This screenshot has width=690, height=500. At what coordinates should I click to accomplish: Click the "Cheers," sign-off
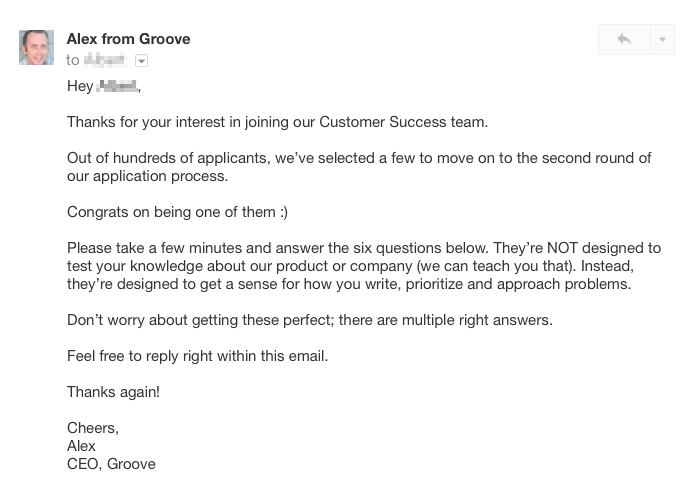point(92,428)
